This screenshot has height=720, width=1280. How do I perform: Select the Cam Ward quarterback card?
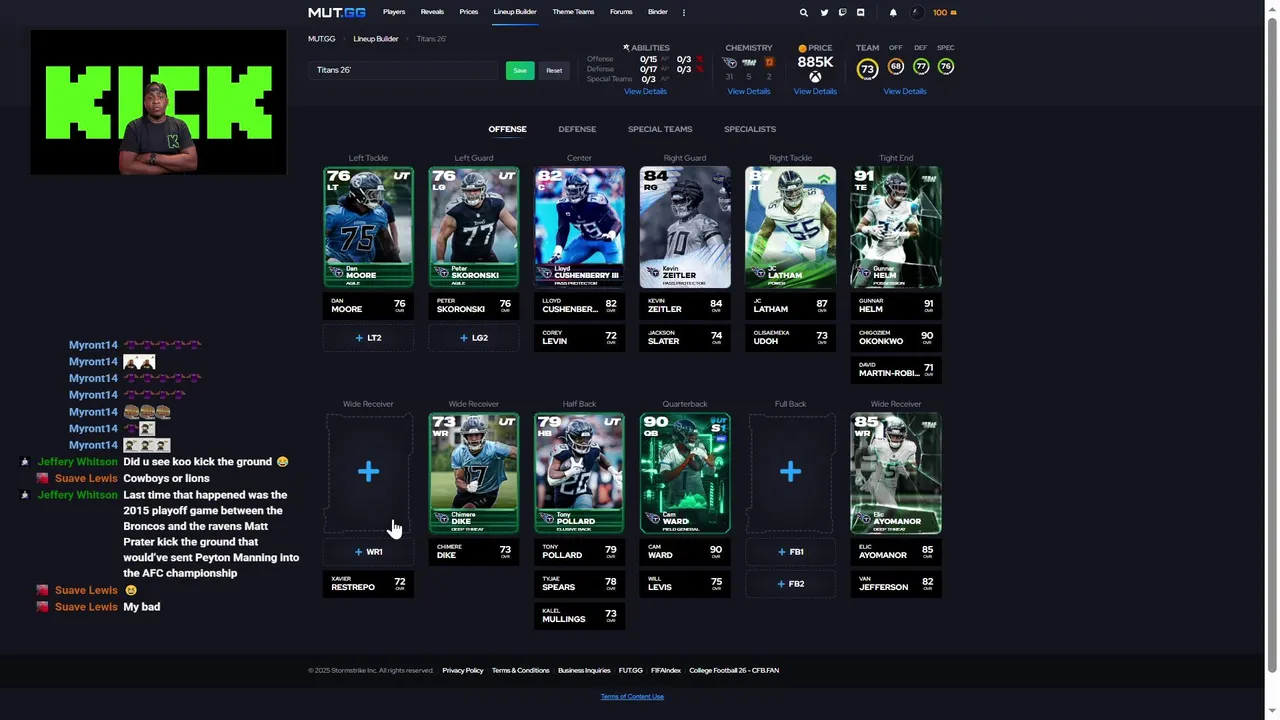click(x=685, y=472)
